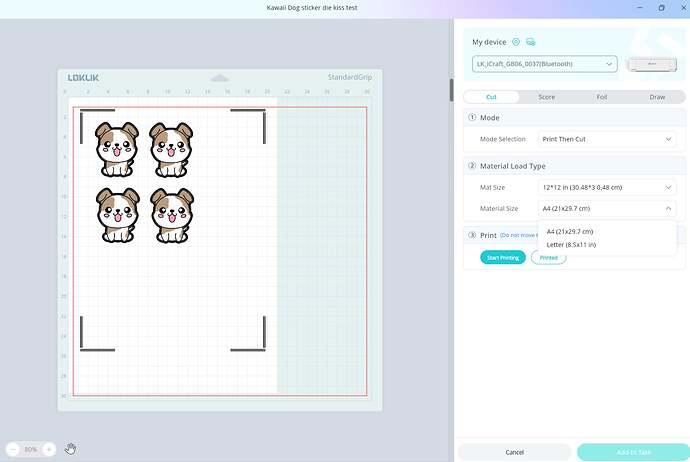The image size is (690, 462).
Task: Switch to the Cut tab
Action: pyautogui.click(x=491, y=97)
